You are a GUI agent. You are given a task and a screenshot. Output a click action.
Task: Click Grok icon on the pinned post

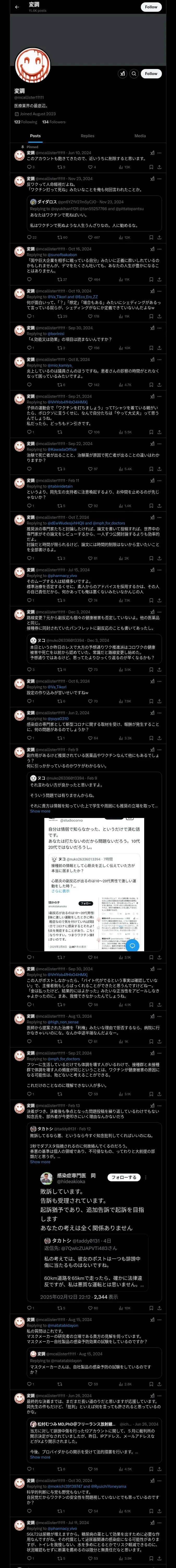click(152, 153)
